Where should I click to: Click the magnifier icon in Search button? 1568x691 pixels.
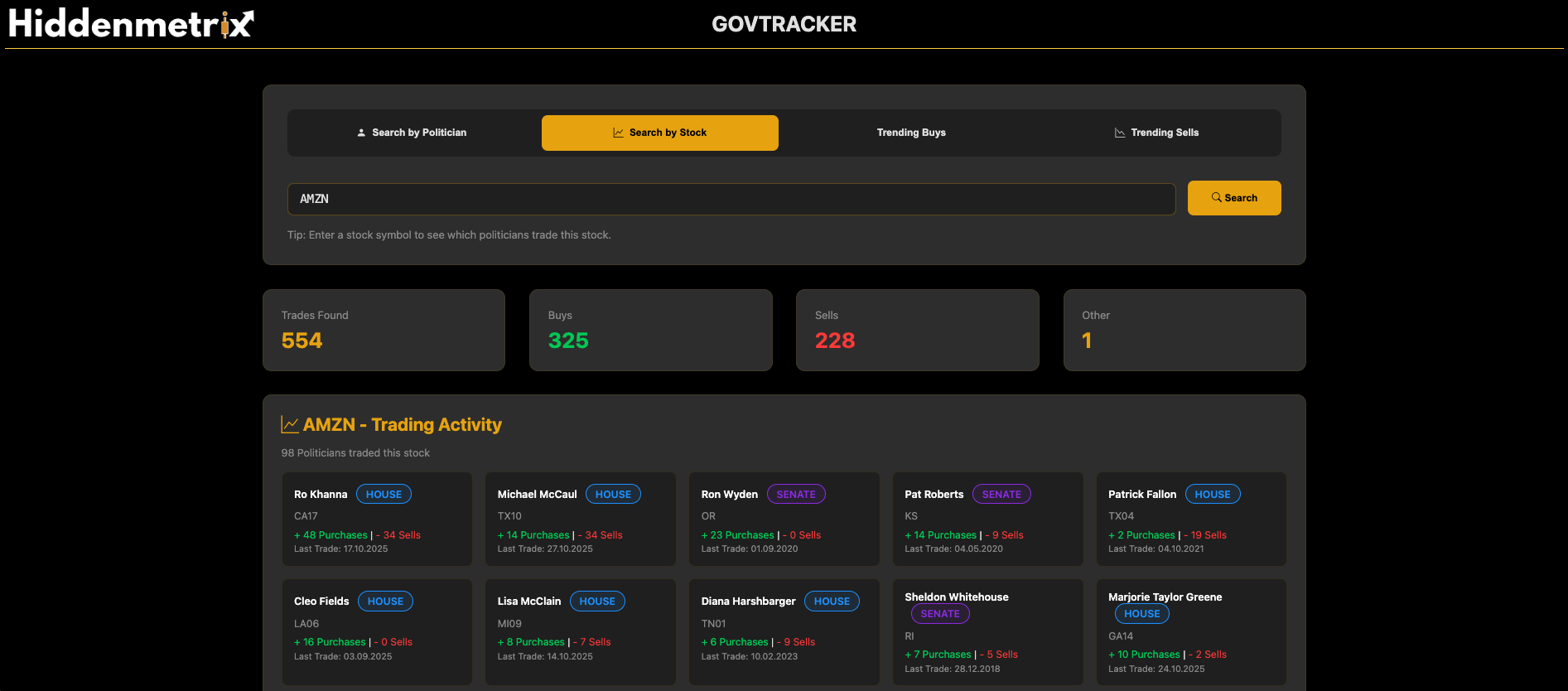pyautogui.click(x=1216, y=197)
